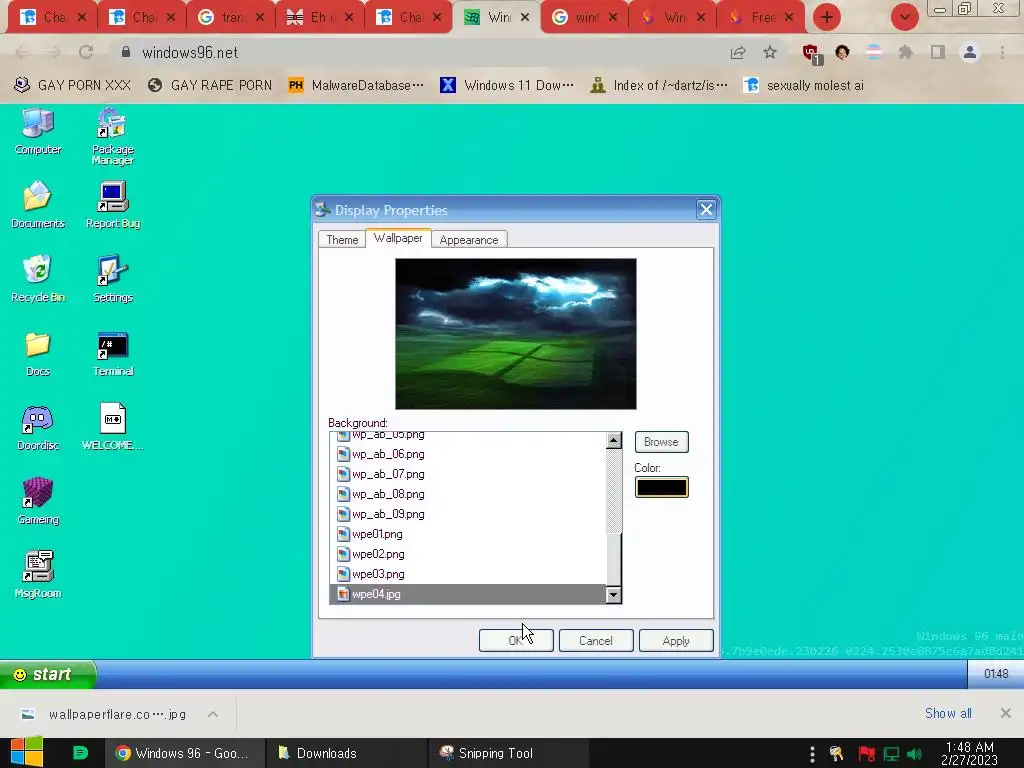Screen dimensions: 1024x768
Task: Switch to the windows96.net browser tab
Action: (x=496, y=17)
